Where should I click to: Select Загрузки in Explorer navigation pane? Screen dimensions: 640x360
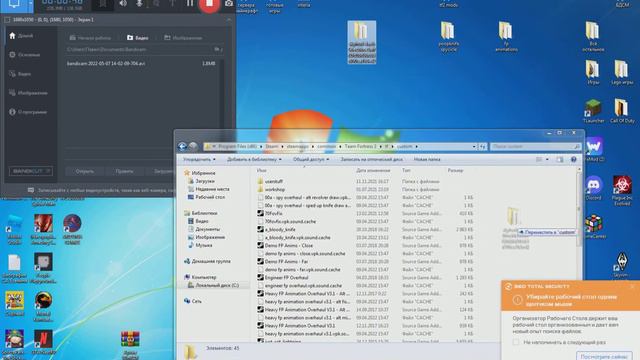tap(201, 181)
